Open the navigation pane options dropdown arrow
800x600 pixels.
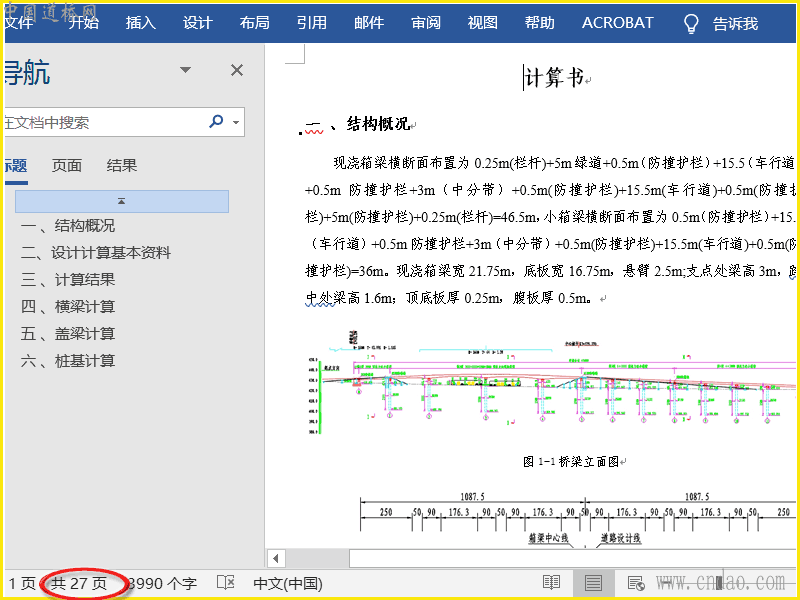point(186,70)
